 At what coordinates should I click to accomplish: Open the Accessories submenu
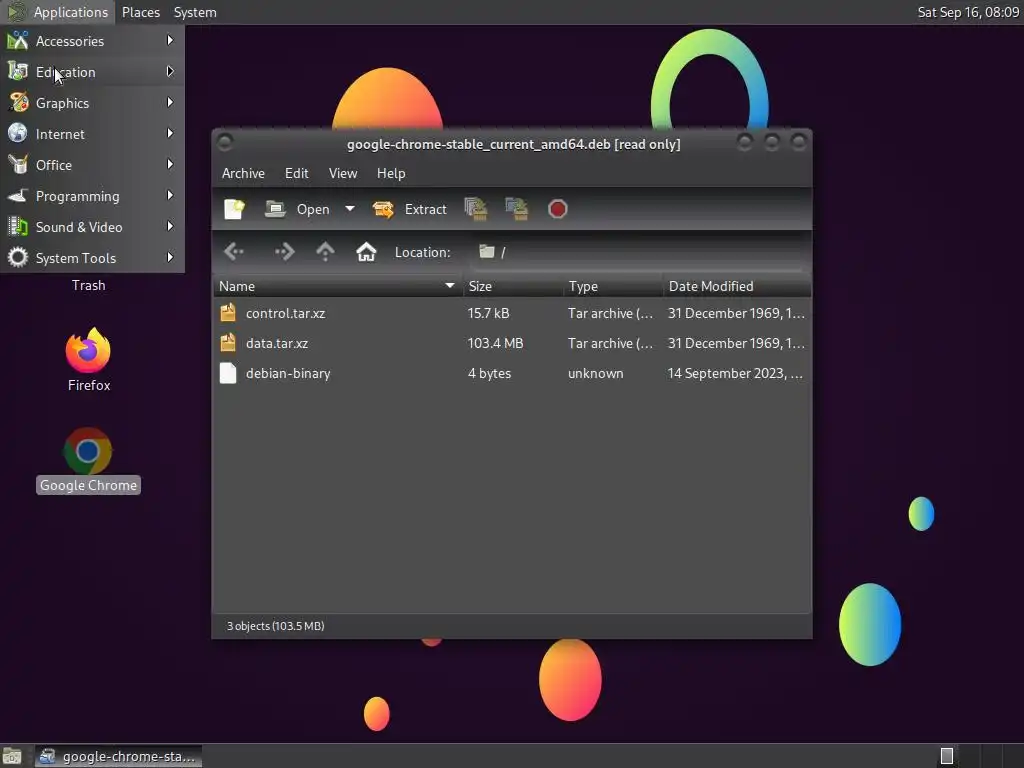[x=92, y=40]
